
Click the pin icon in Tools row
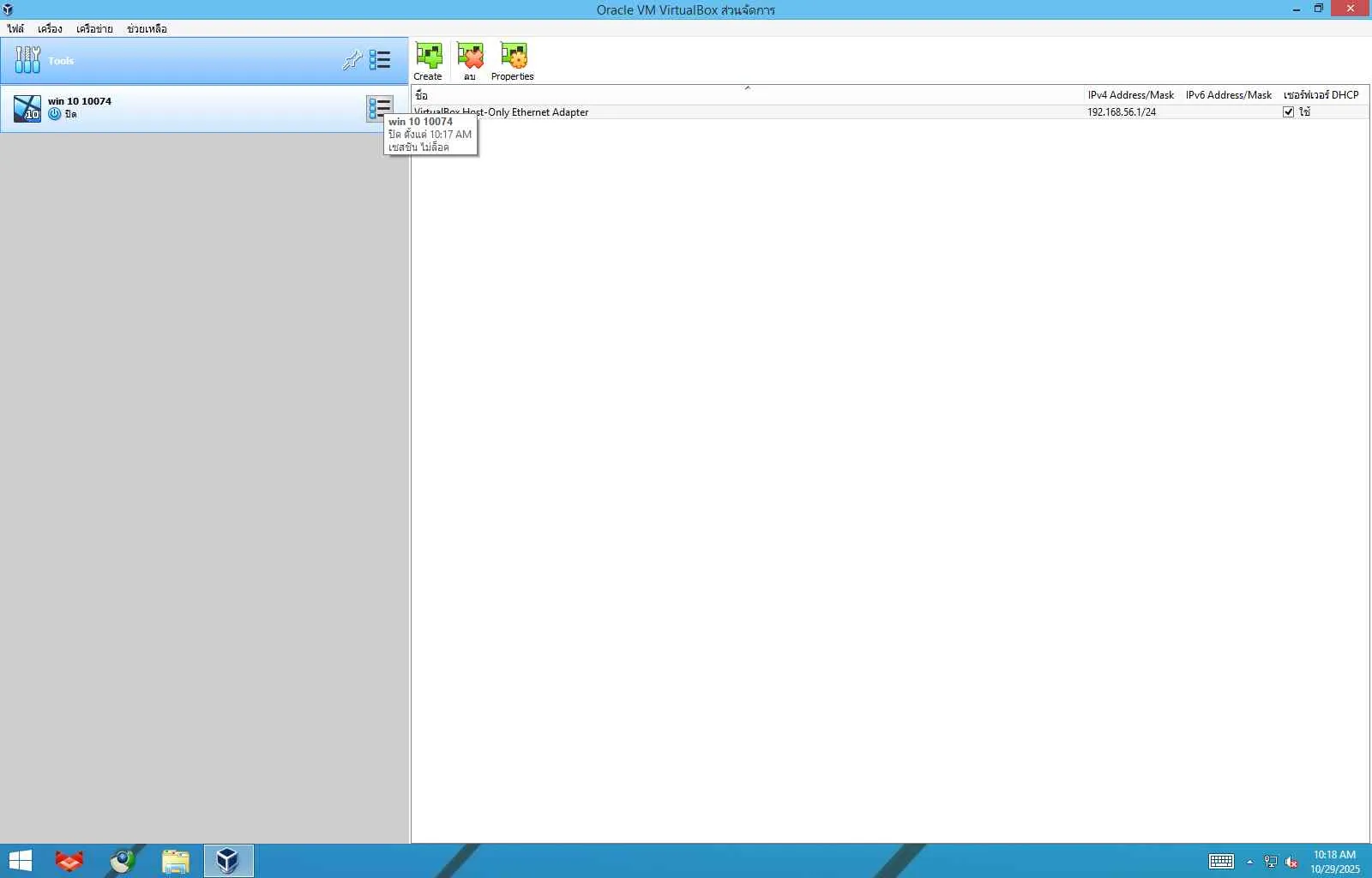(352, 60)
